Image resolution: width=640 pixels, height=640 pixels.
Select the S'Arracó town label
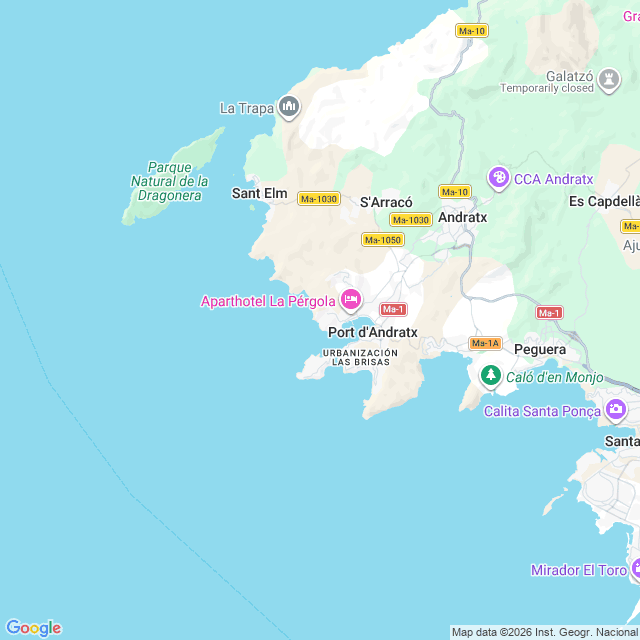click(386, 202)
